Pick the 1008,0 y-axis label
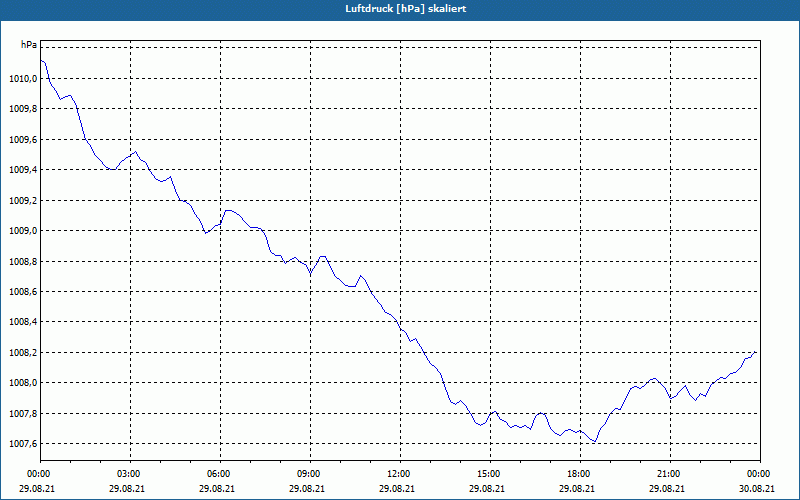Screen dimensions: 800x500 23,383
